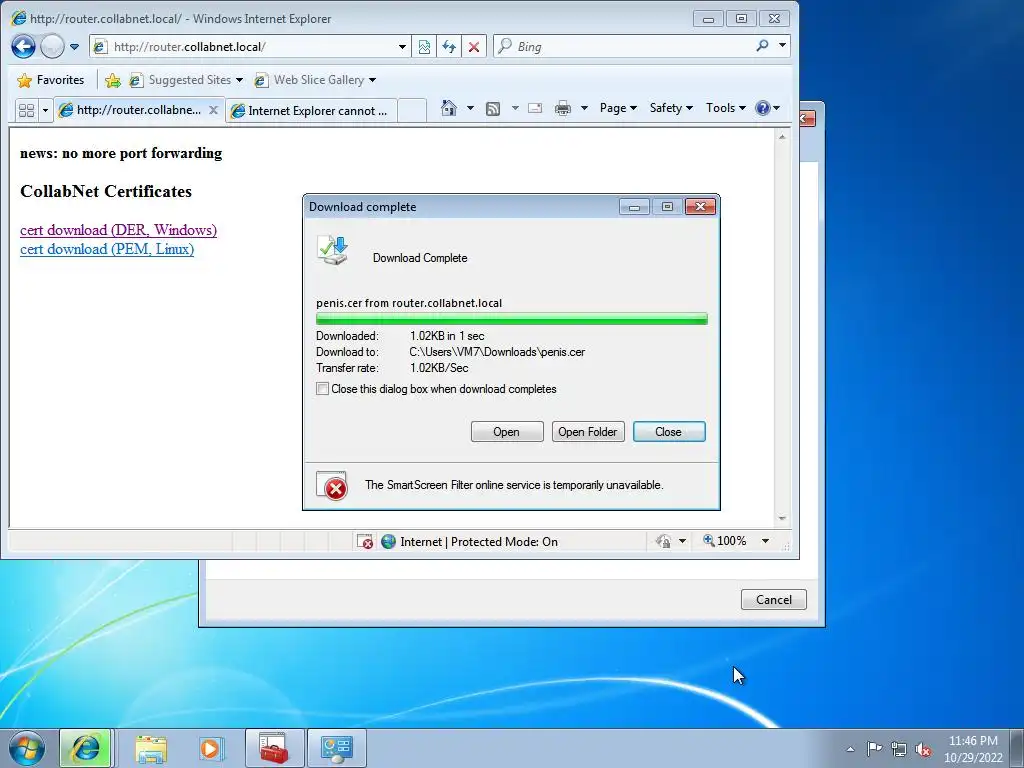Click the Open button in download dialog
Viewport: 1024px width, 768px height.
[x=507, y=432]
